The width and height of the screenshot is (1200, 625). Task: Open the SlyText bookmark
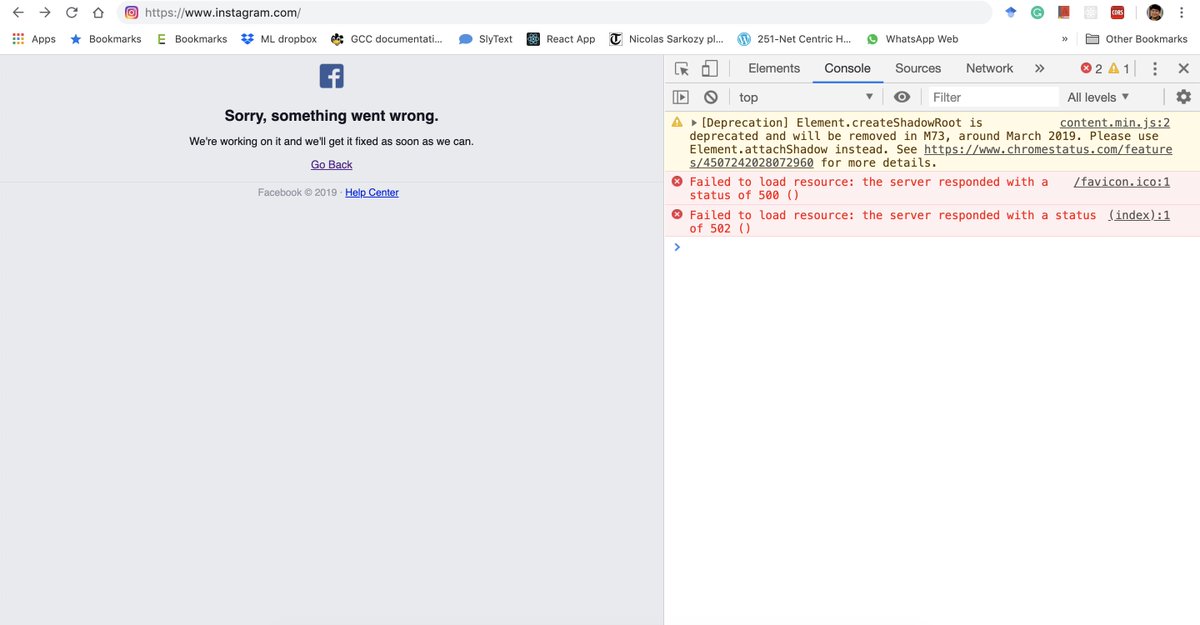coord(485,39)
